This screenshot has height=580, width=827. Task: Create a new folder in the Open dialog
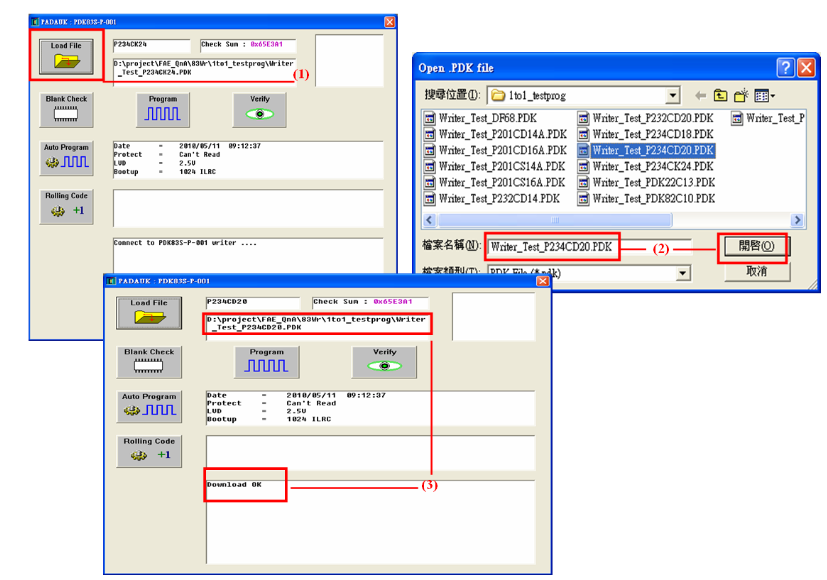[x=741, y=96]
